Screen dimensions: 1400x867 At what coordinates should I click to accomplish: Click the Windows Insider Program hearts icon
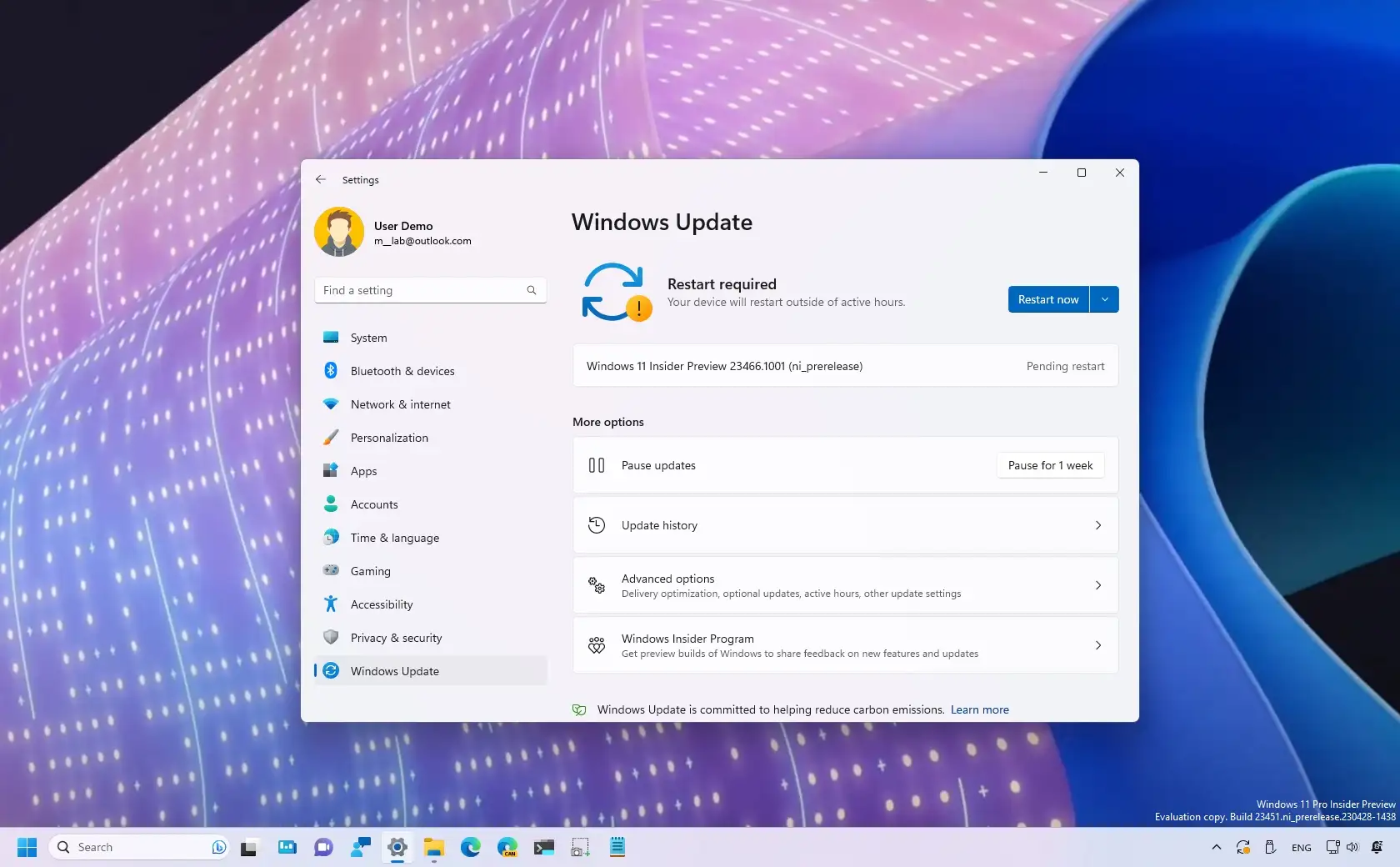(x=597, y=645)
